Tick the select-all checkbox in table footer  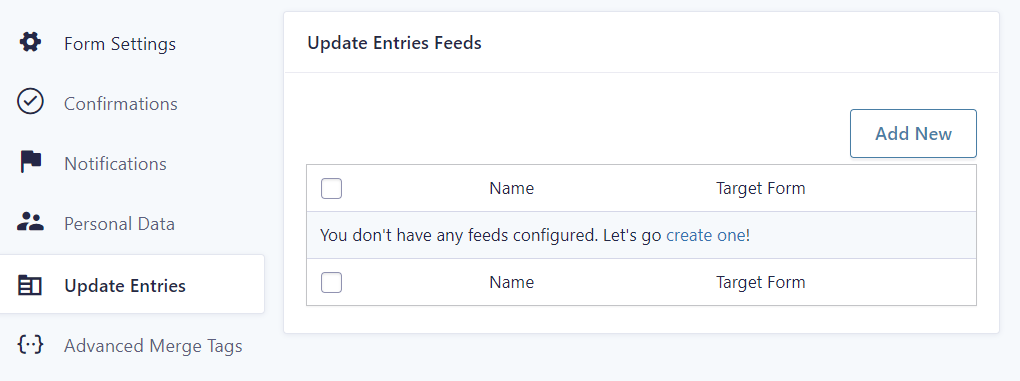click(x=331, y=282)
